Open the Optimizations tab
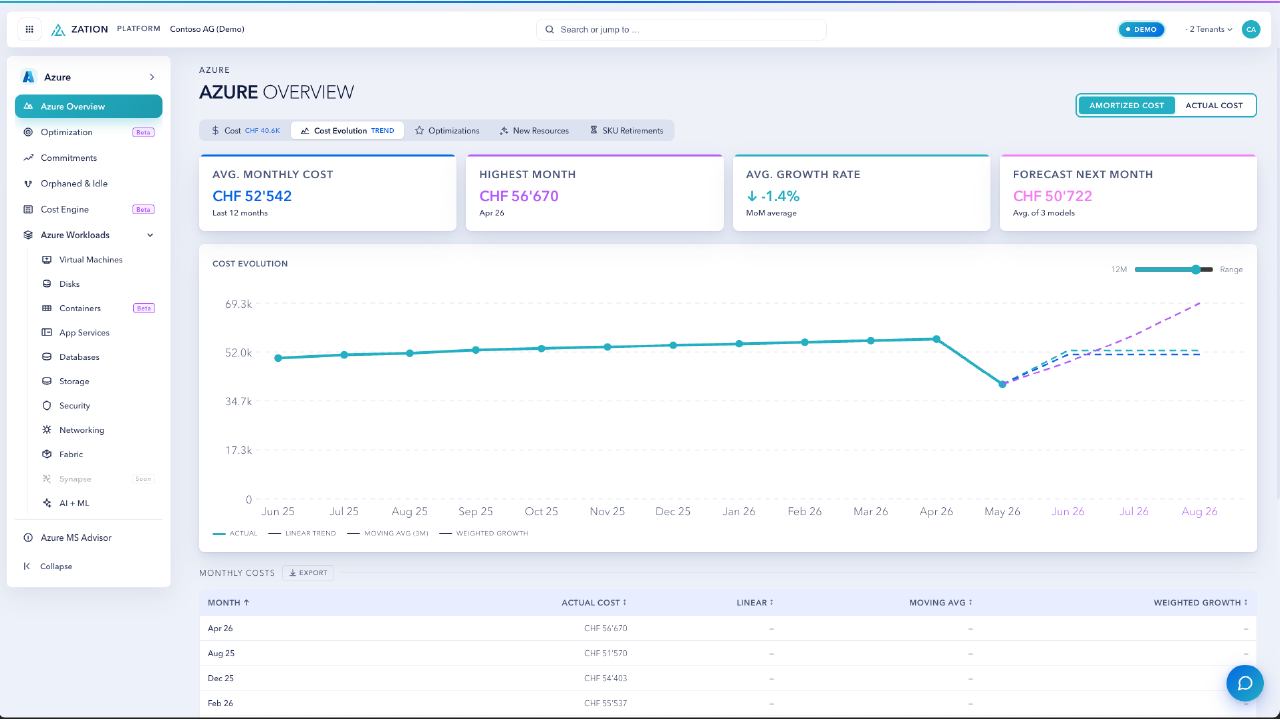The width and height of the screenshot is (1280, 720). [x=447, y=130]
